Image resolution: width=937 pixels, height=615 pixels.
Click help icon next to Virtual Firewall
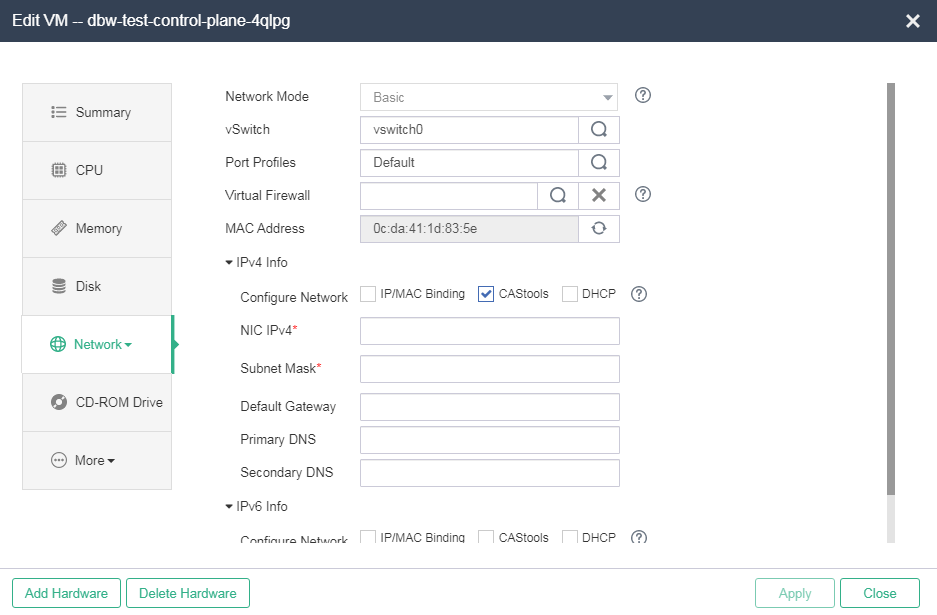tap(642, 194)
